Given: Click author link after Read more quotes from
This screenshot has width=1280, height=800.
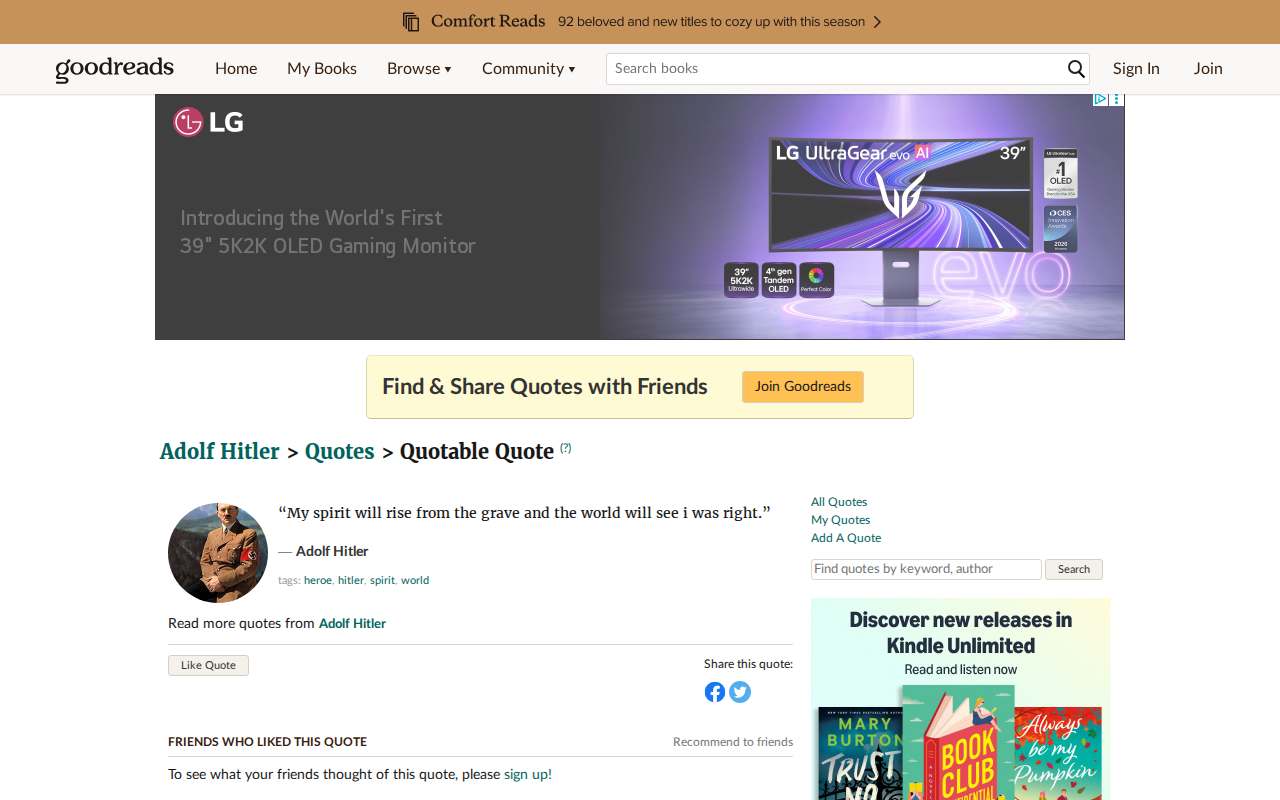Looking at the screenshot, I should 352,623.
